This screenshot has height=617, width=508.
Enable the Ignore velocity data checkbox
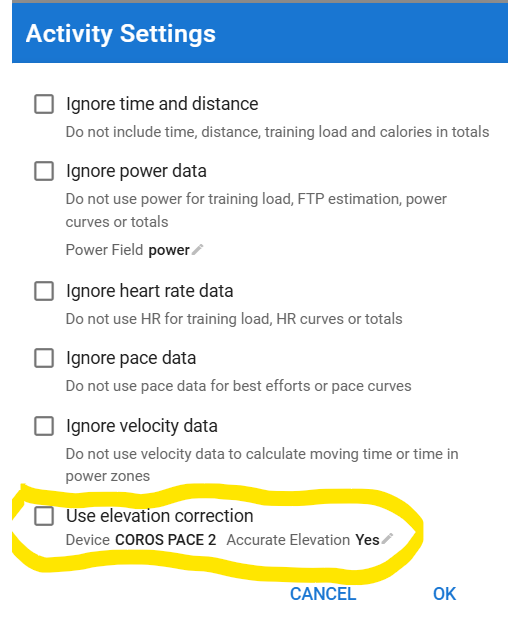tap(44, 426)
